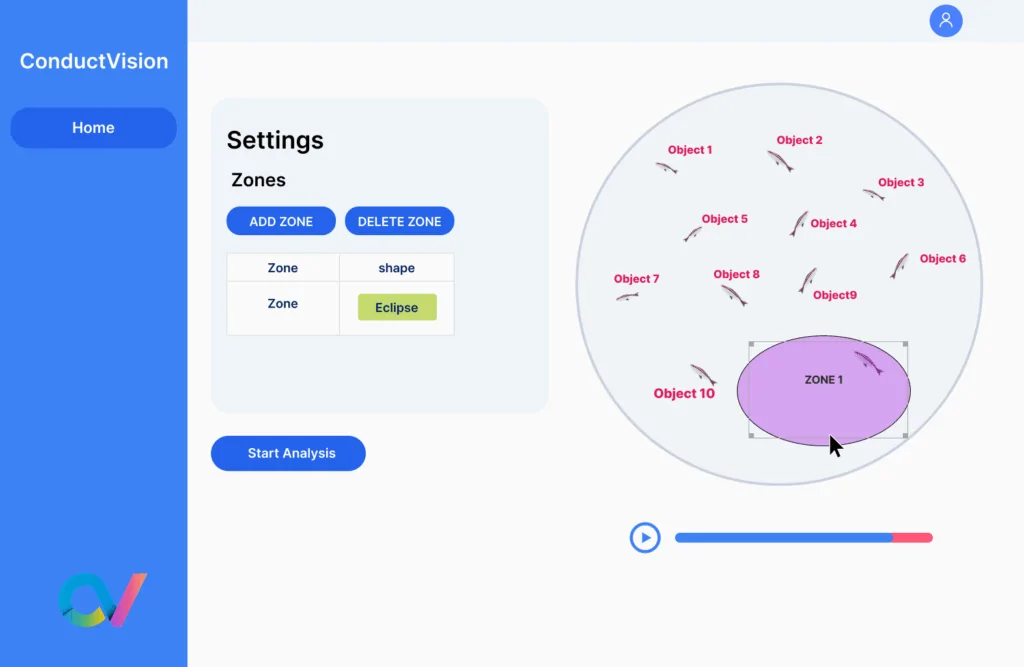Pick the fish labeled Object 4

click(x=798, y=223)
